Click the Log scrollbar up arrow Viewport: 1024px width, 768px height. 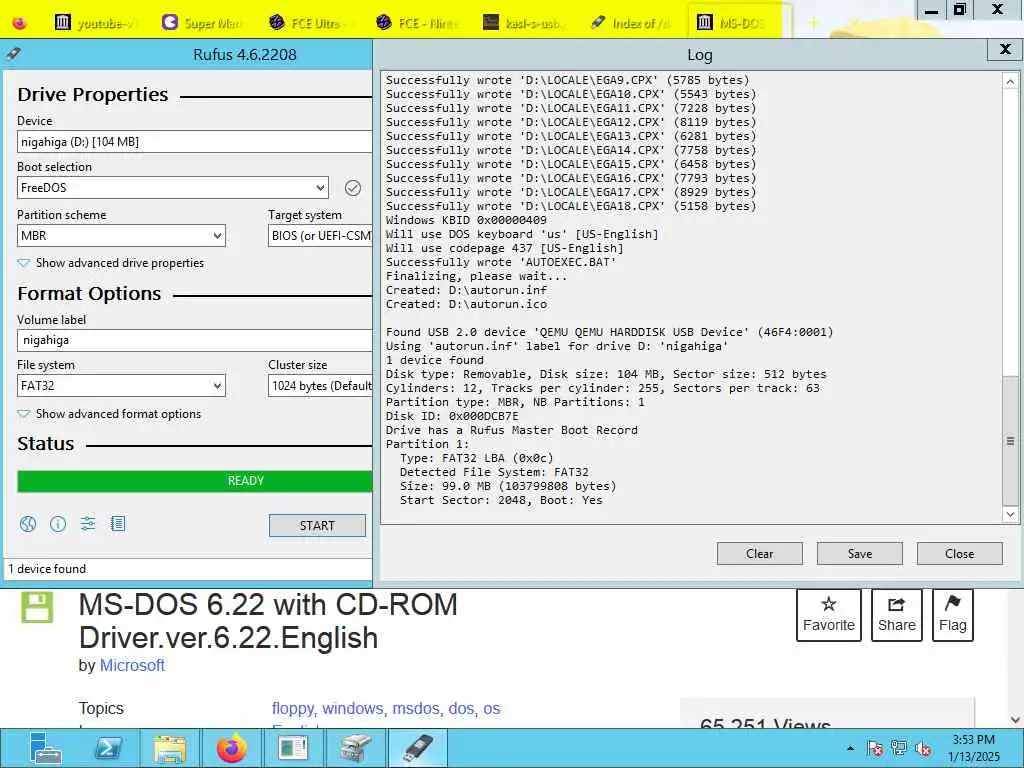coord(1010,82)
